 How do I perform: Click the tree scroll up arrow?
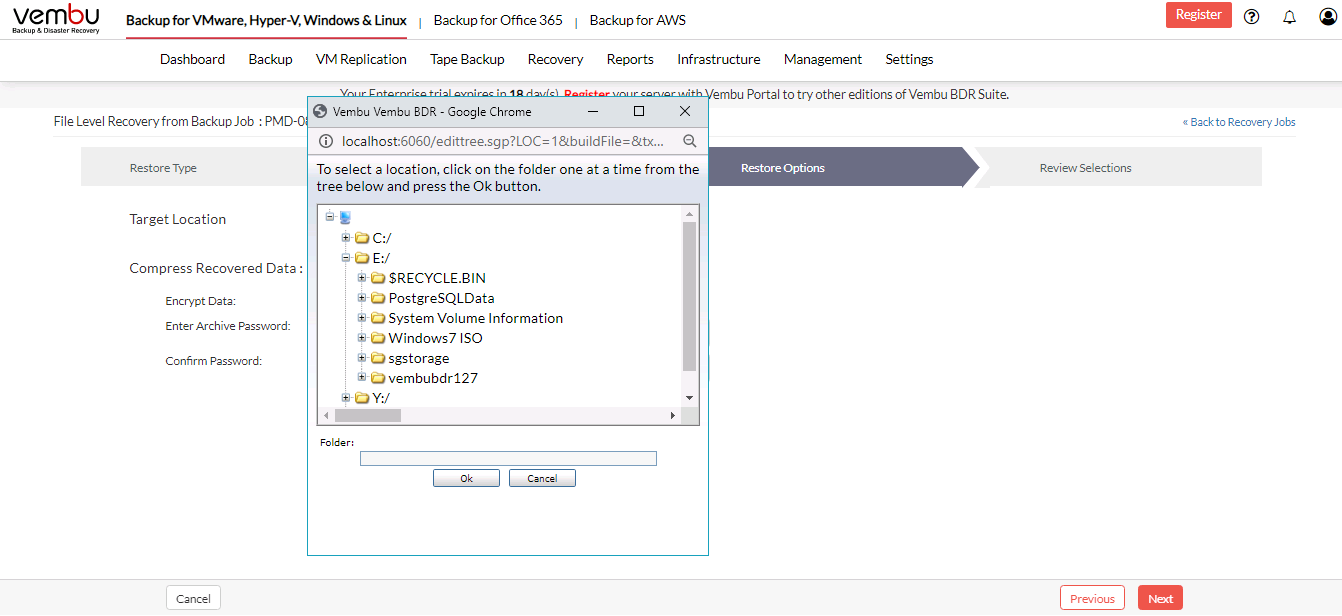(689, 214)
